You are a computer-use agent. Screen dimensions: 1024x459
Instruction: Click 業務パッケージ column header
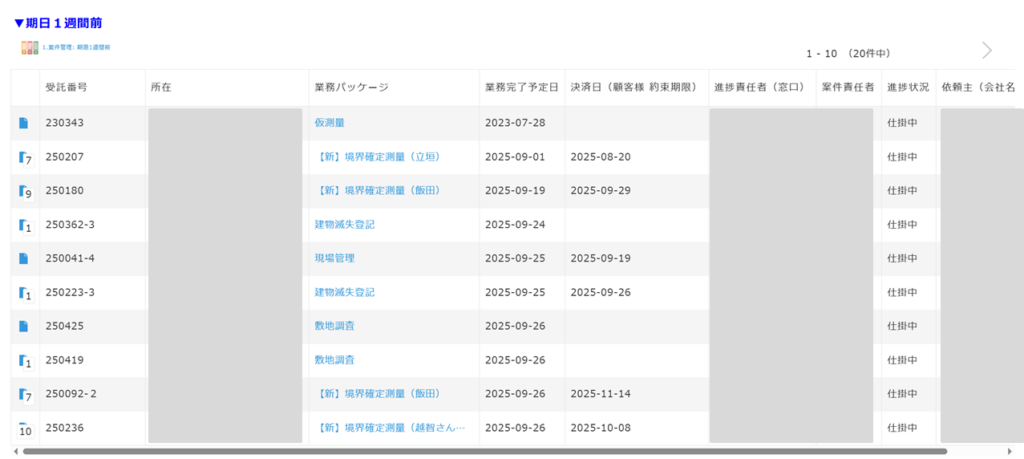(351, 88)
